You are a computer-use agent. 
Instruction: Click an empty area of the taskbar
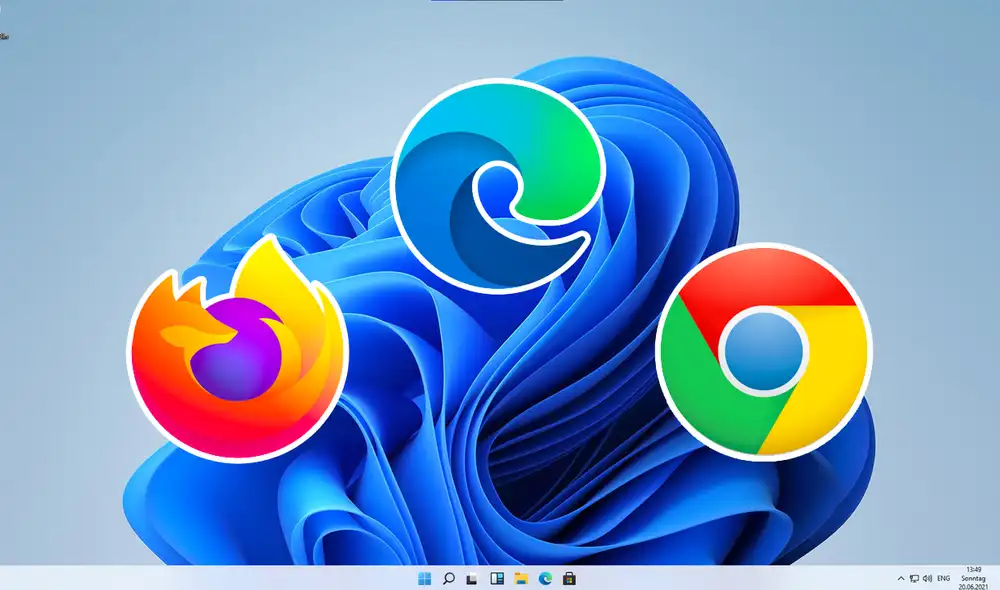coord(700,578)
